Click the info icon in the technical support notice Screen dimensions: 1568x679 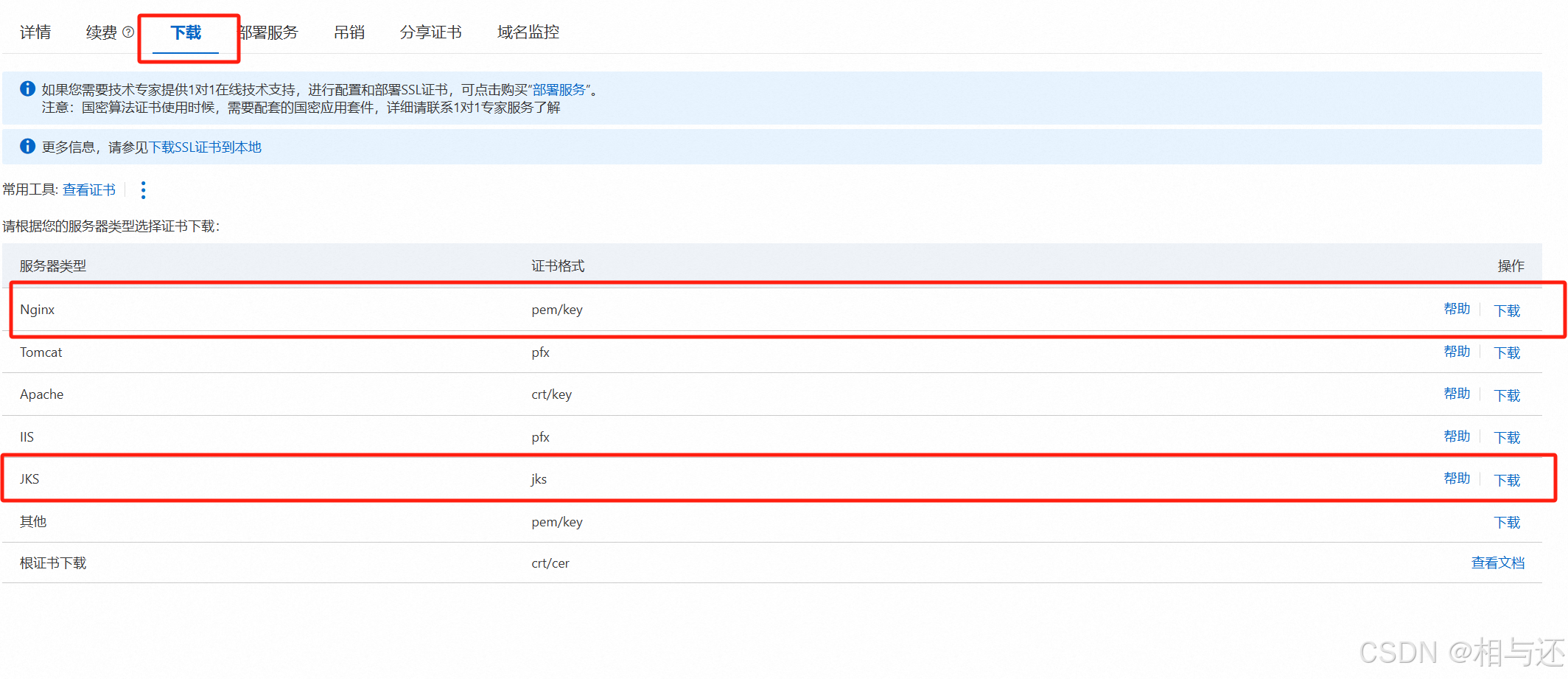[x=28, y=89]
